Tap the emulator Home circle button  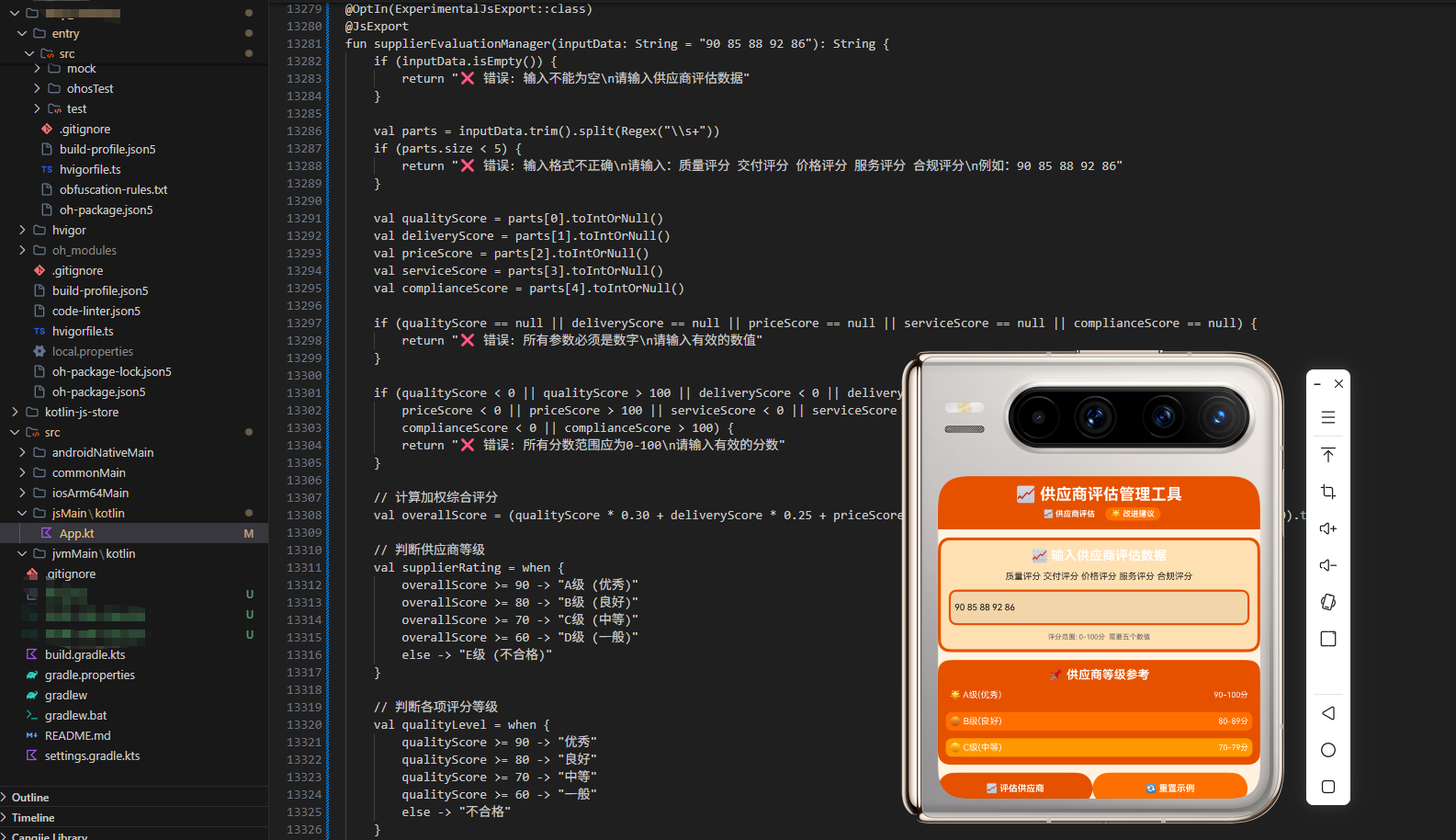pyautogui.click(x=1327, y=750)
